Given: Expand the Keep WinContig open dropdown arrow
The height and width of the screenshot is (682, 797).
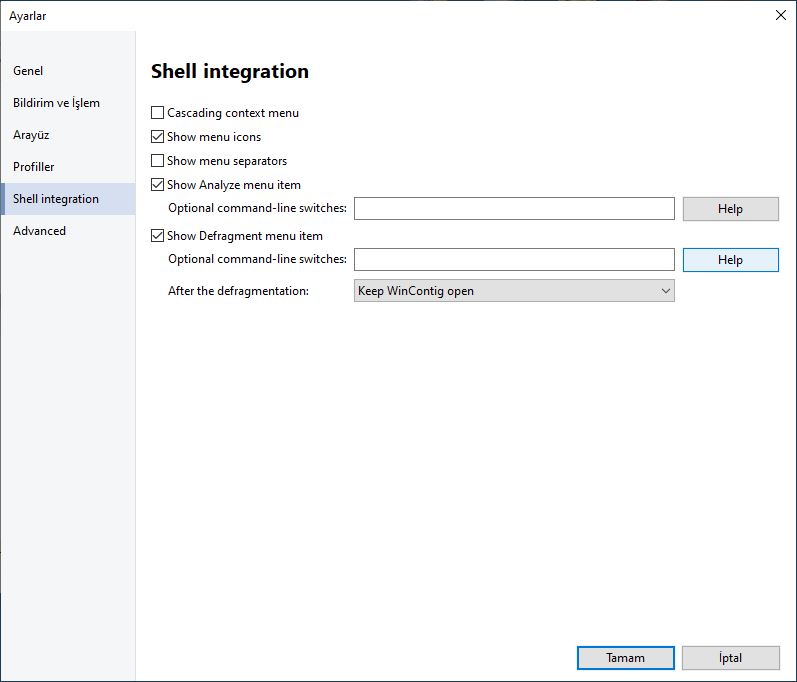Looking at the screenshot, I should click(x=665, y=291).
